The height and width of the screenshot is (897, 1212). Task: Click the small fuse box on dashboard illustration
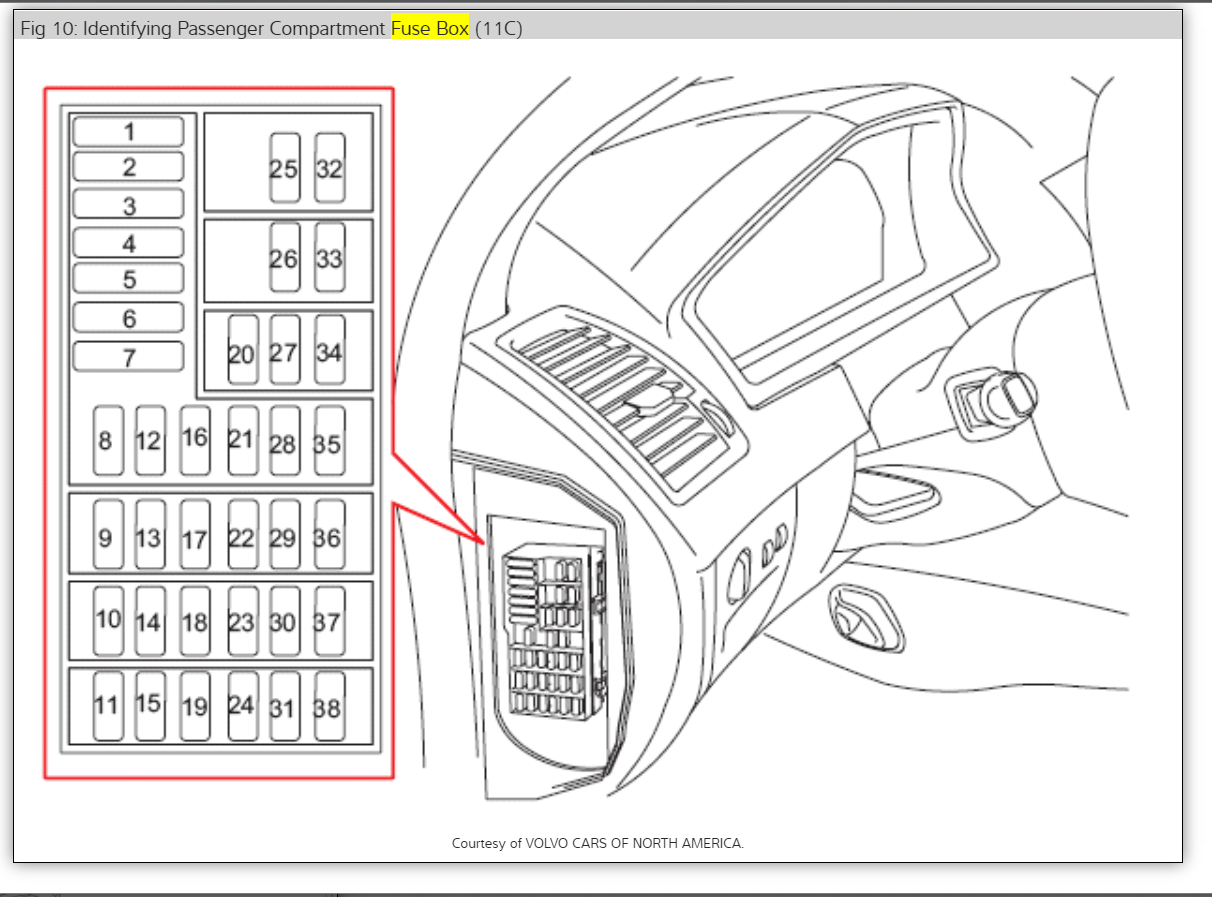tap(553, 633)
